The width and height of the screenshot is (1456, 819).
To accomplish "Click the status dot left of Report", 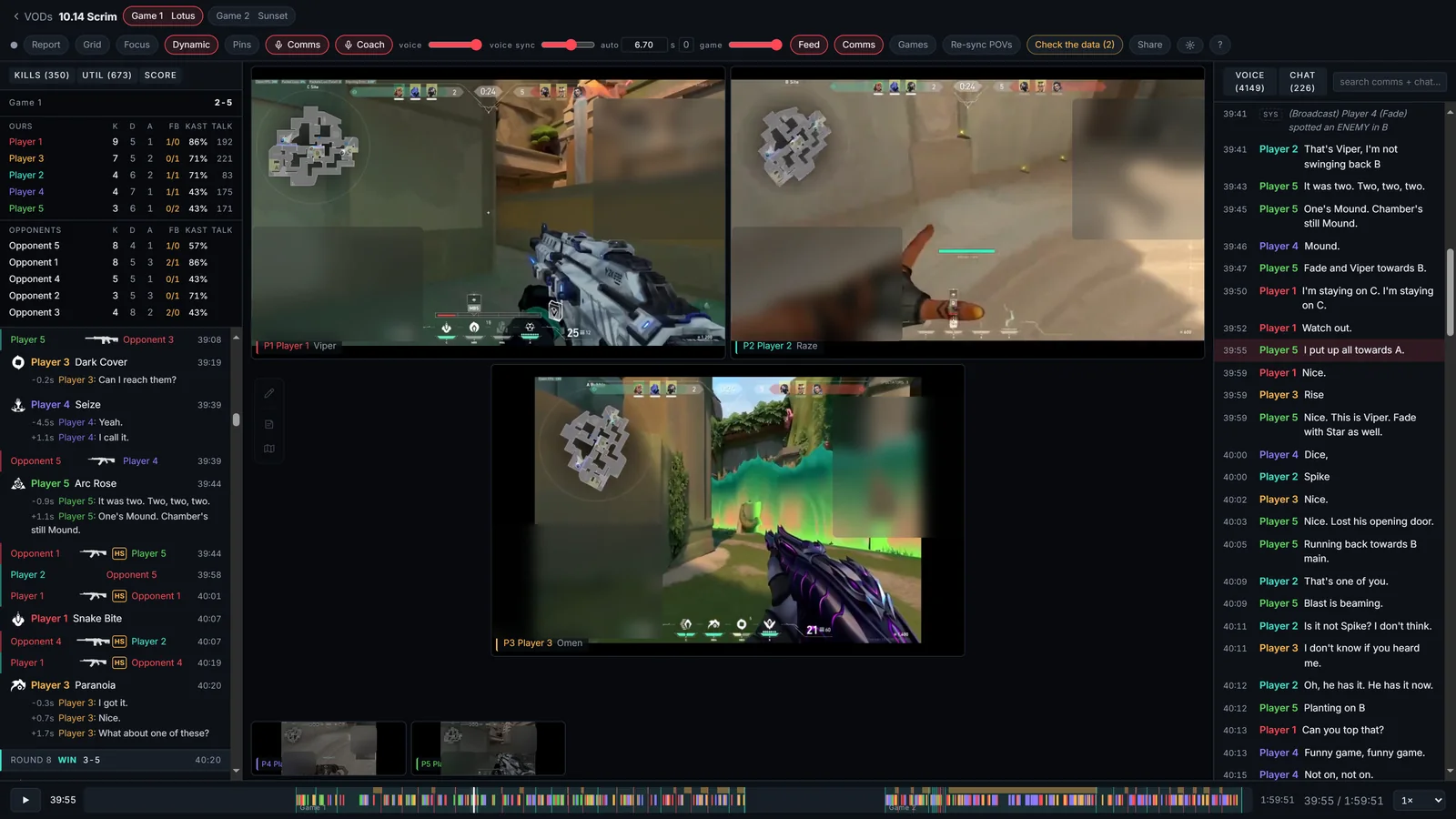I will [x=14, y=45].
